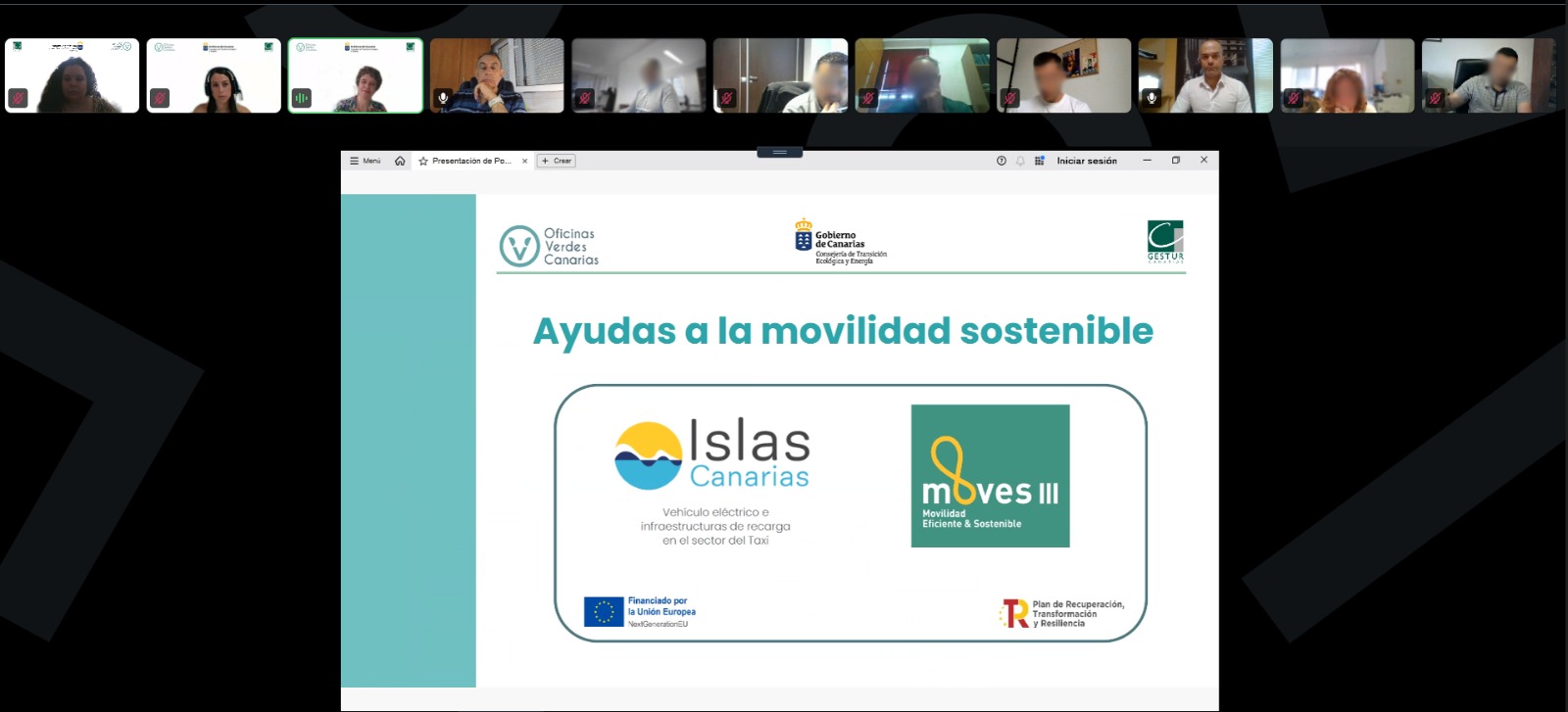The width and height of the screenshot is (1568, 712).
Task: Click the Crear button
Action: point(557,161)
